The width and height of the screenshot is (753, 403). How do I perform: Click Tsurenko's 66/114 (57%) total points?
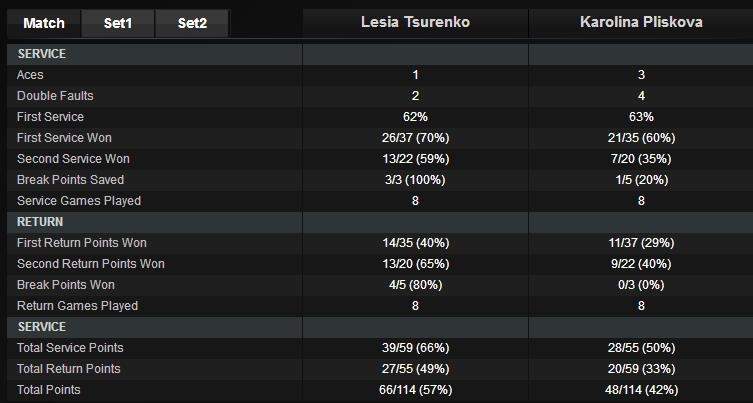coord(414,390)
